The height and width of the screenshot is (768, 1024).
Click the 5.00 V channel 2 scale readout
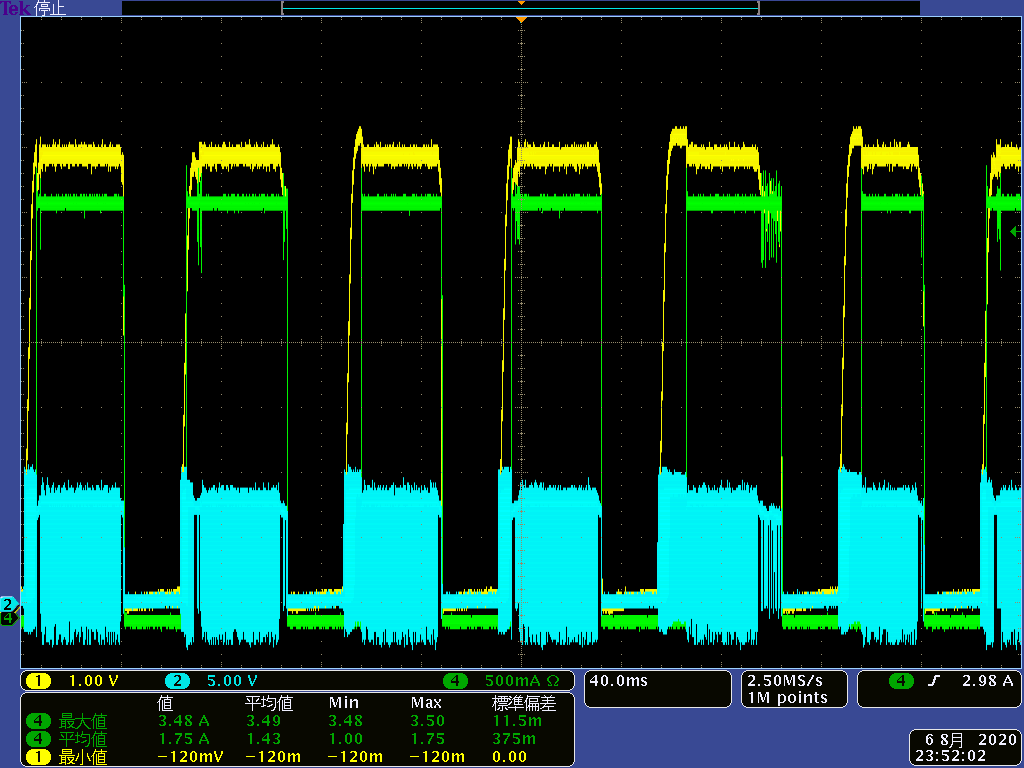pyautogui.click(x=232, y=681)
